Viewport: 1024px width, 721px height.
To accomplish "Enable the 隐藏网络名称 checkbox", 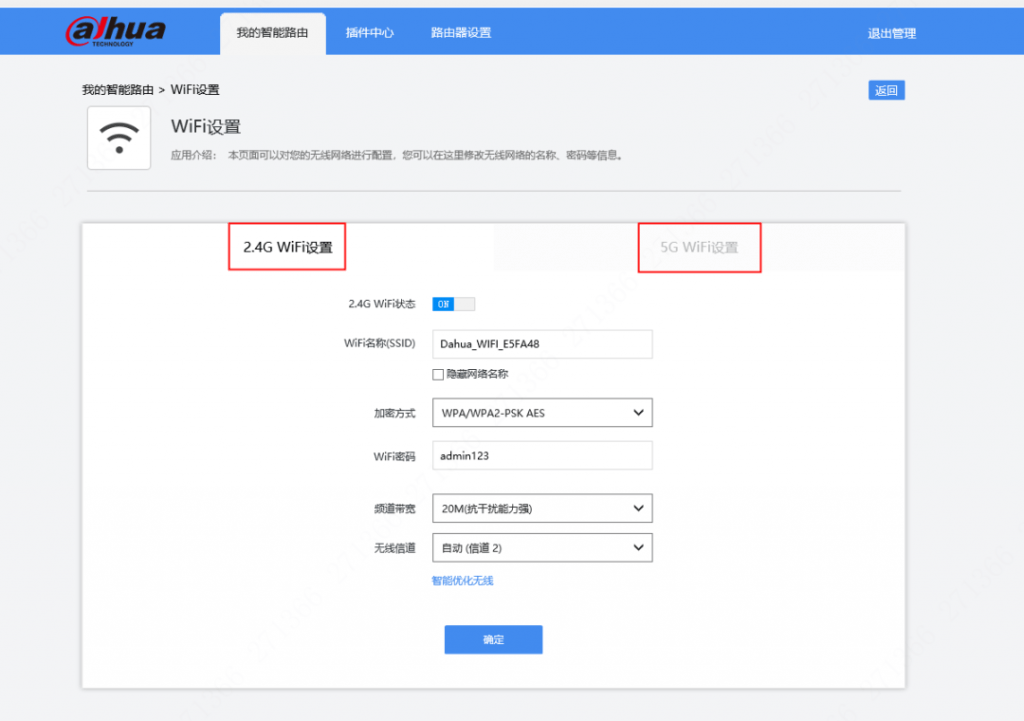I will tap(437, 374).
